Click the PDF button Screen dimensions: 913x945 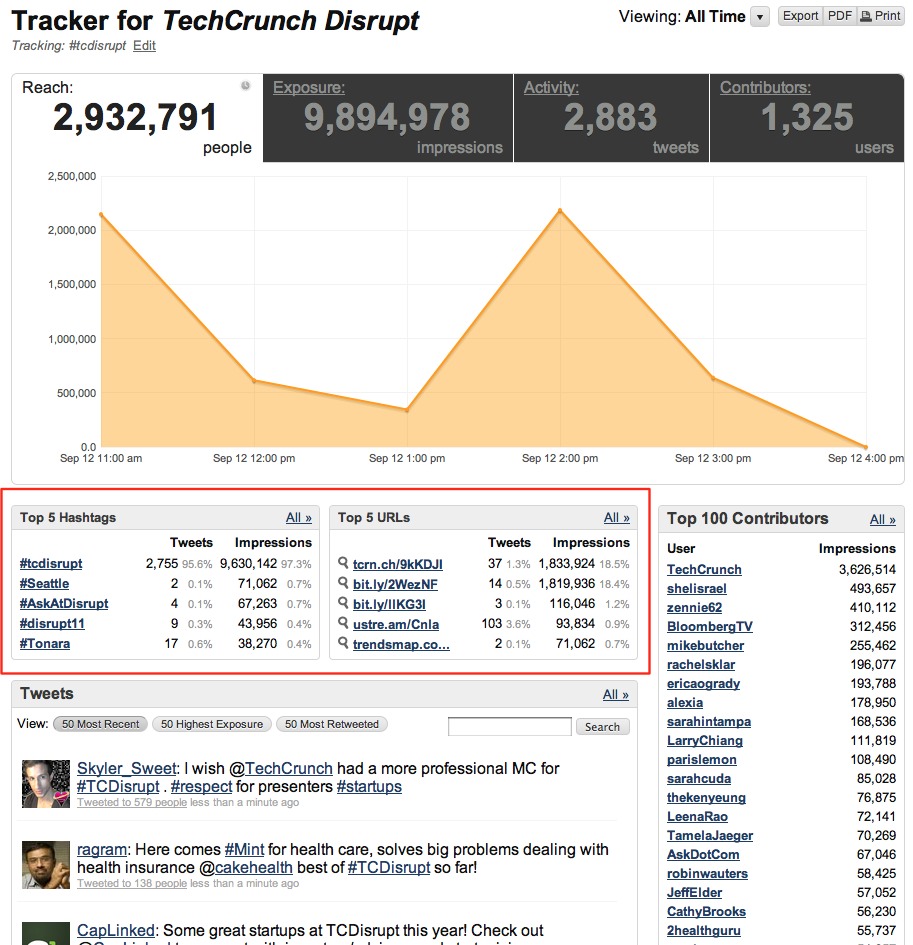pos(839,16)
